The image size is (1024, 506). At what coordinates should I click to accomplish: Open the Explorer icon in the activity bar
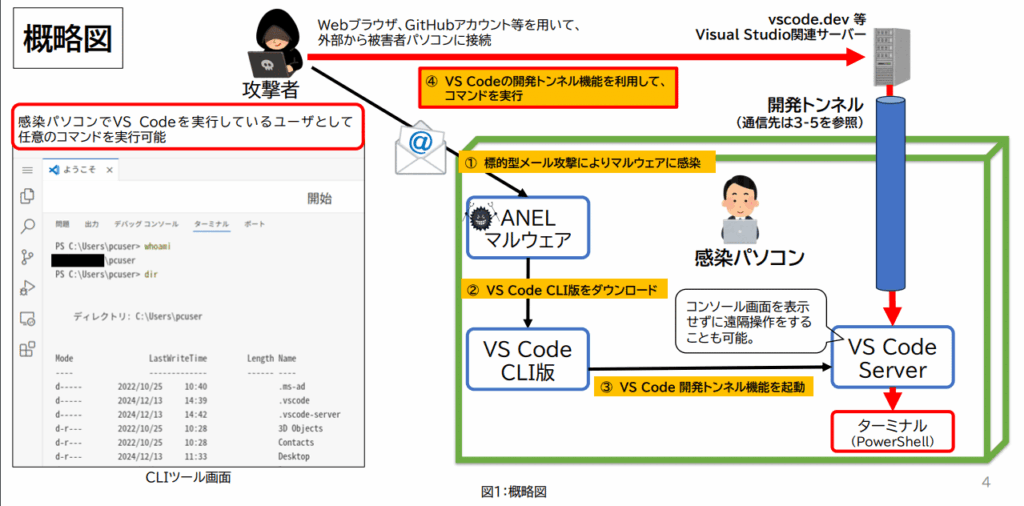(x=27, y=196)
